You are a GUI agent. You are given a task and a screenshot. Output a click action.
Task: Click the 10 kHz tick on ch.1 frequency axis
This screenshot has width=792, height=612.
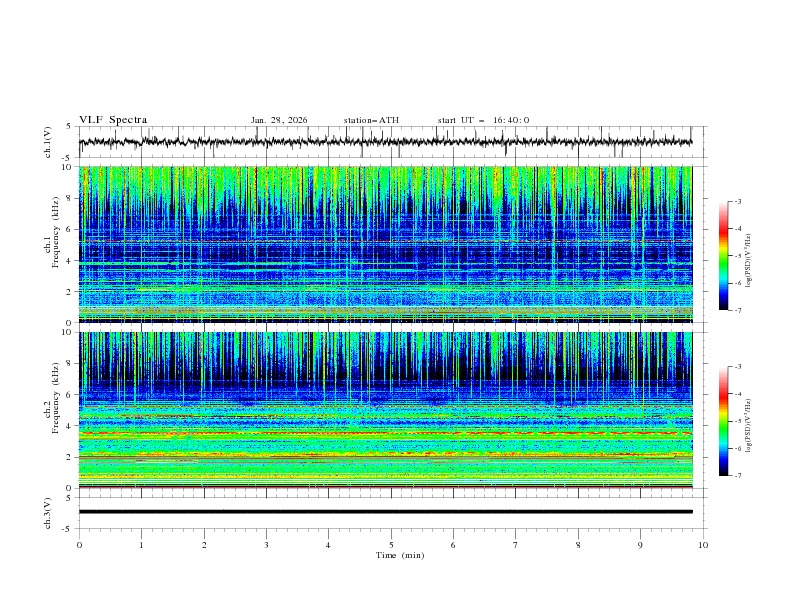click(x=69, y=167)
